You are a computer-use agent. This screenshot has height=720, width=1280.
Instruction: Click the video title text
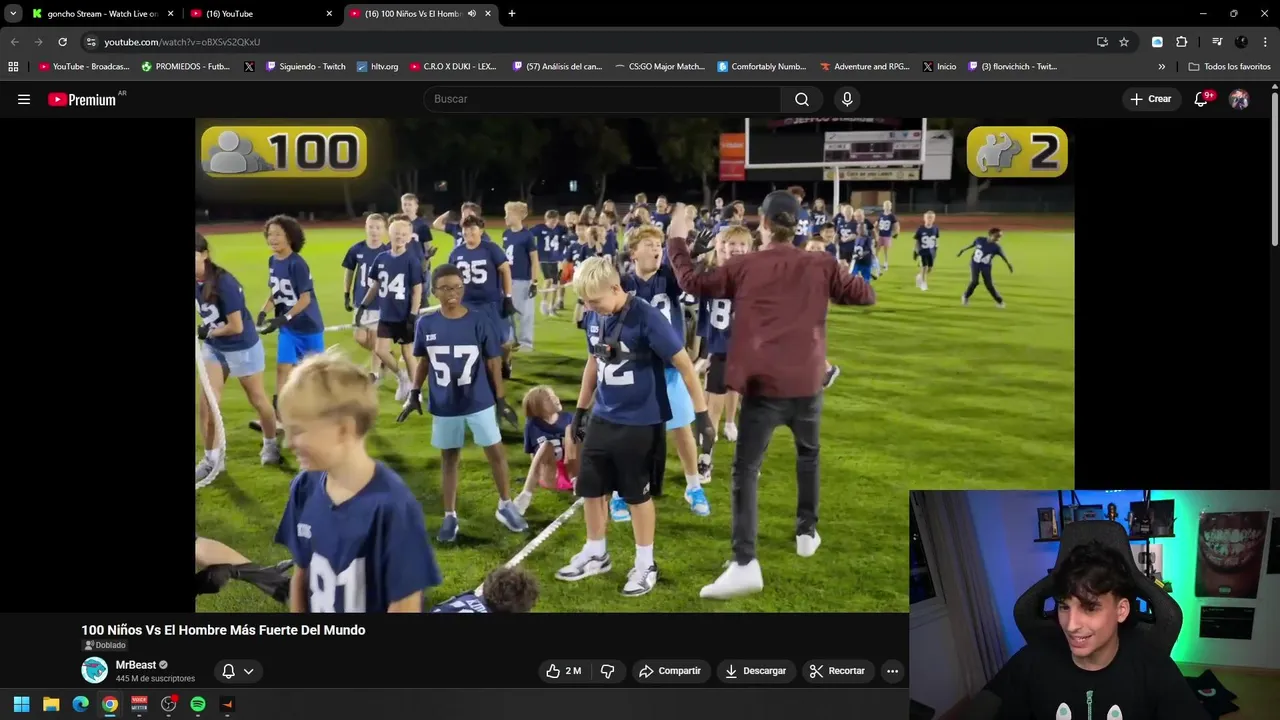pos(223,630)
